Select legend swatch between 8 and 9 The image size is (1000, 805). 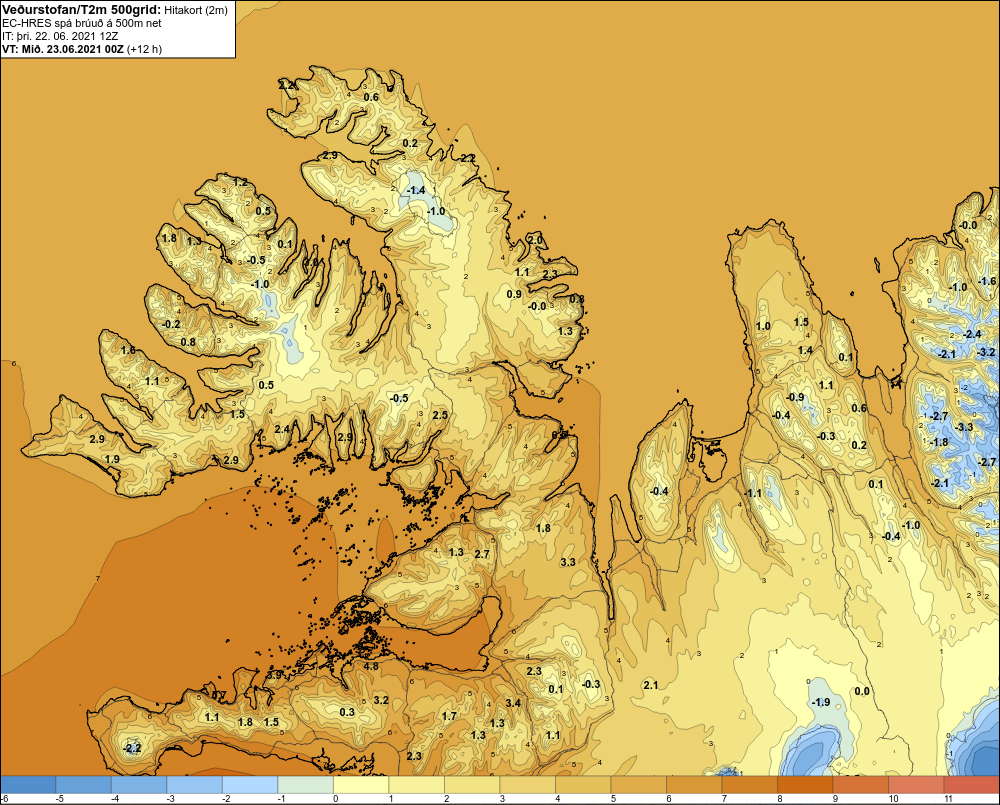click(805, 785)
